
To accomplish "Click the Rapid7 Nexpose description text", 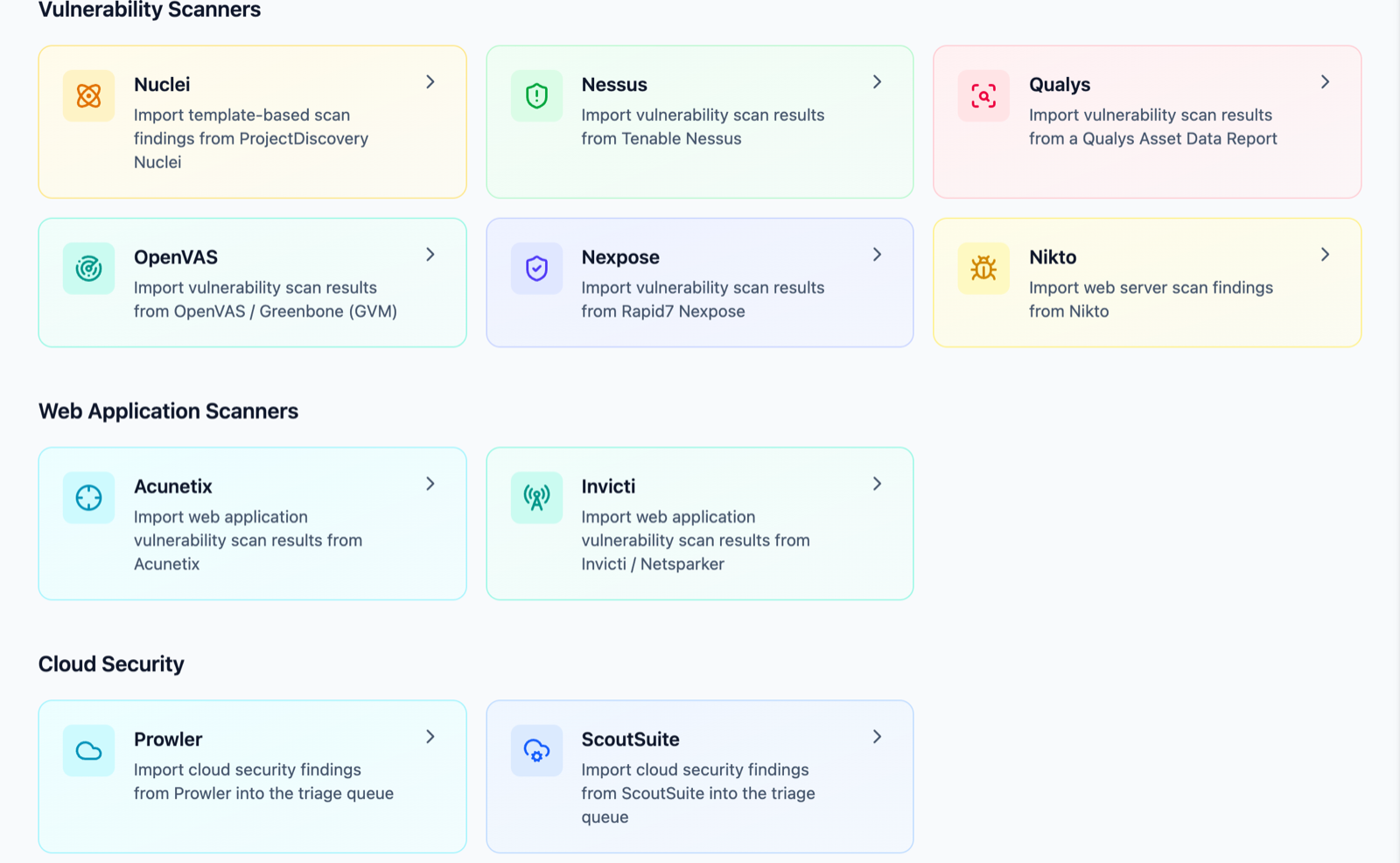I will pyautogui.click(x=703, y=299).
